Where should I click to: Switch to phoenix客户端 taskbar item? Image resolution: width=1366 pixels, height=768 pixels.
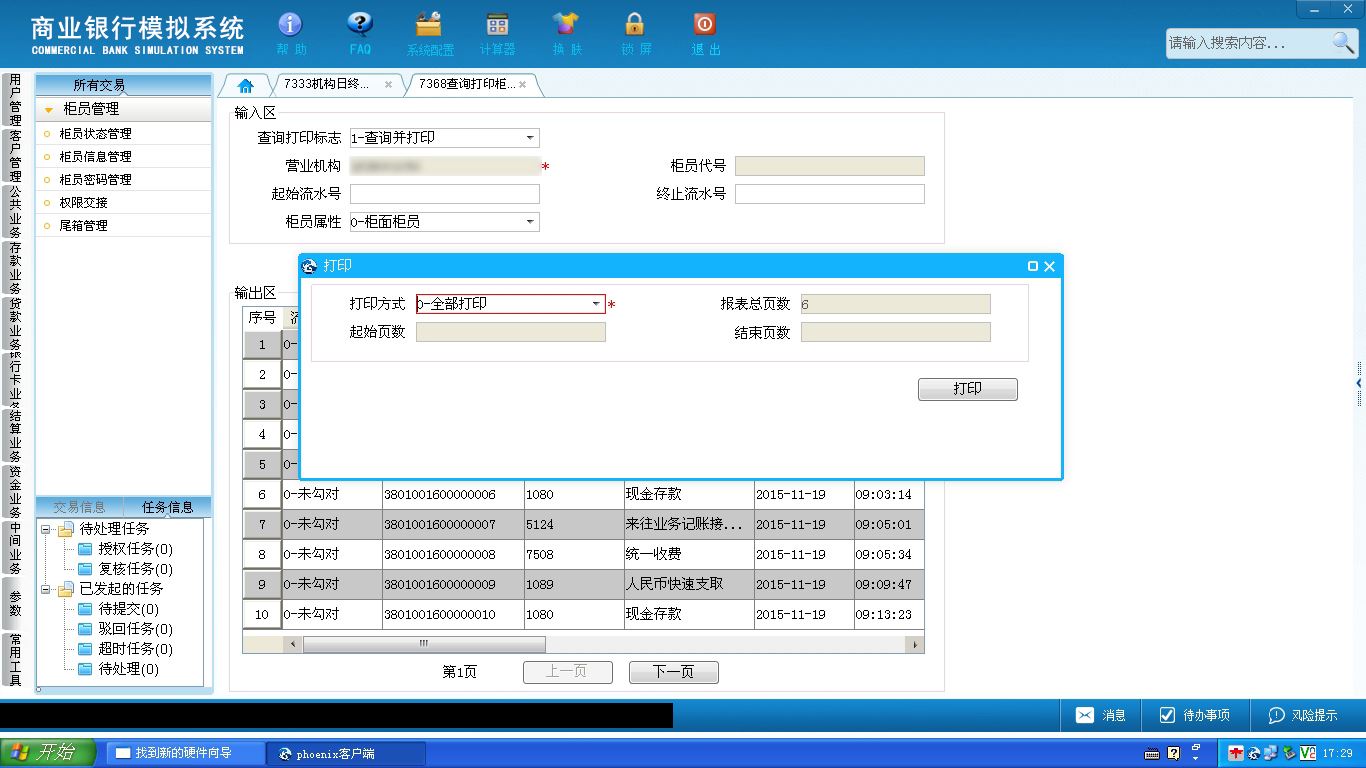tap(346, 753)
